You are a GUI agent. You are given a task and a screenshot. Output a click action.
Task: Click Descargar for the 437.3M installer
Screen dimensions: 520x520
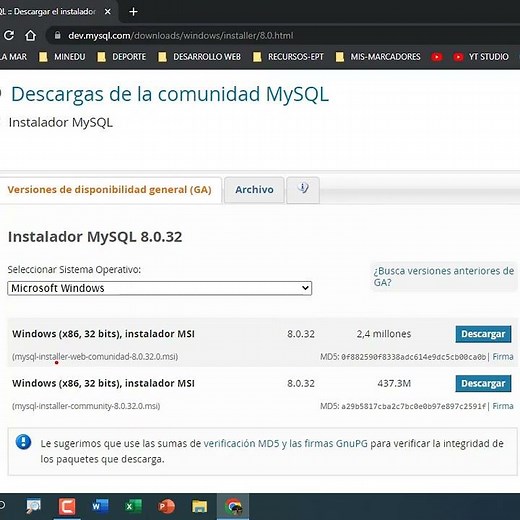coord(483,384)
